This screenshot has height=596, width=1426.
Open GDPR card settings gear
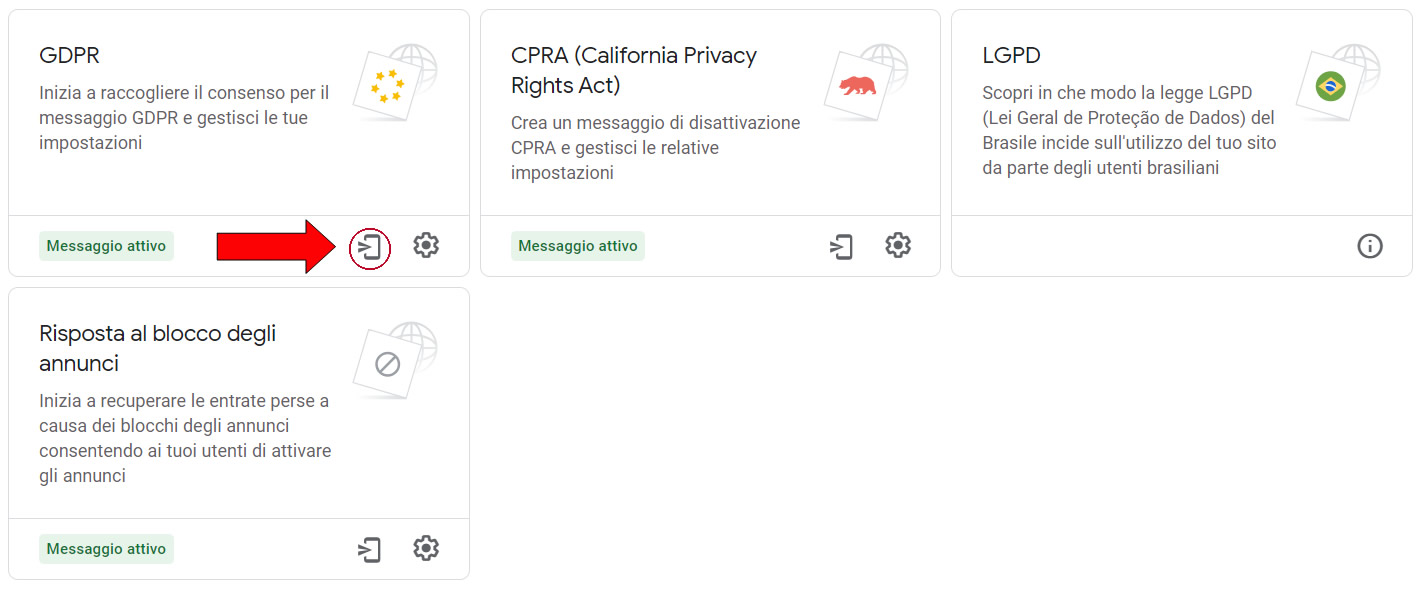click(426, 245)
